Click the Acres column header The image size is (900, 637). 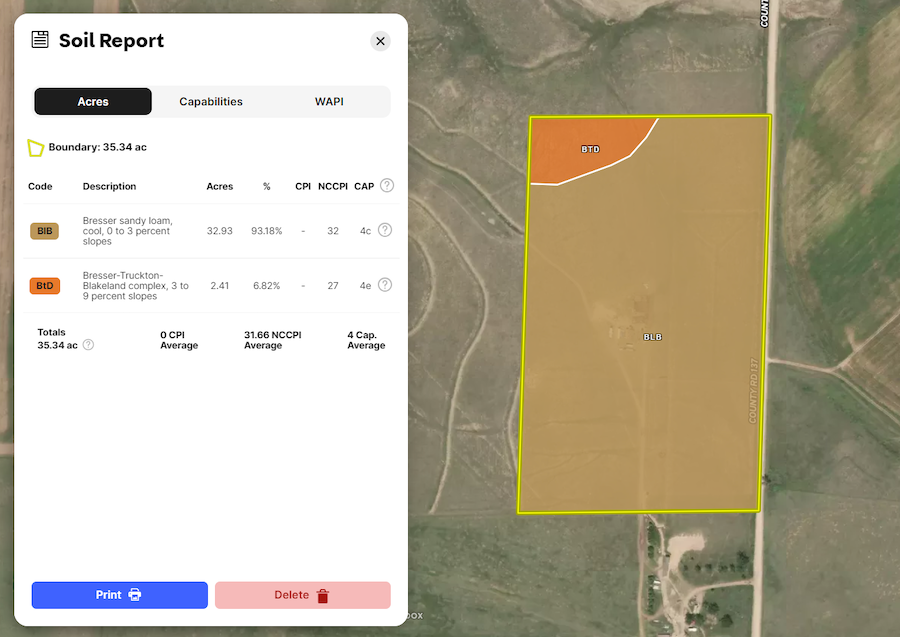tap(219, 187)
